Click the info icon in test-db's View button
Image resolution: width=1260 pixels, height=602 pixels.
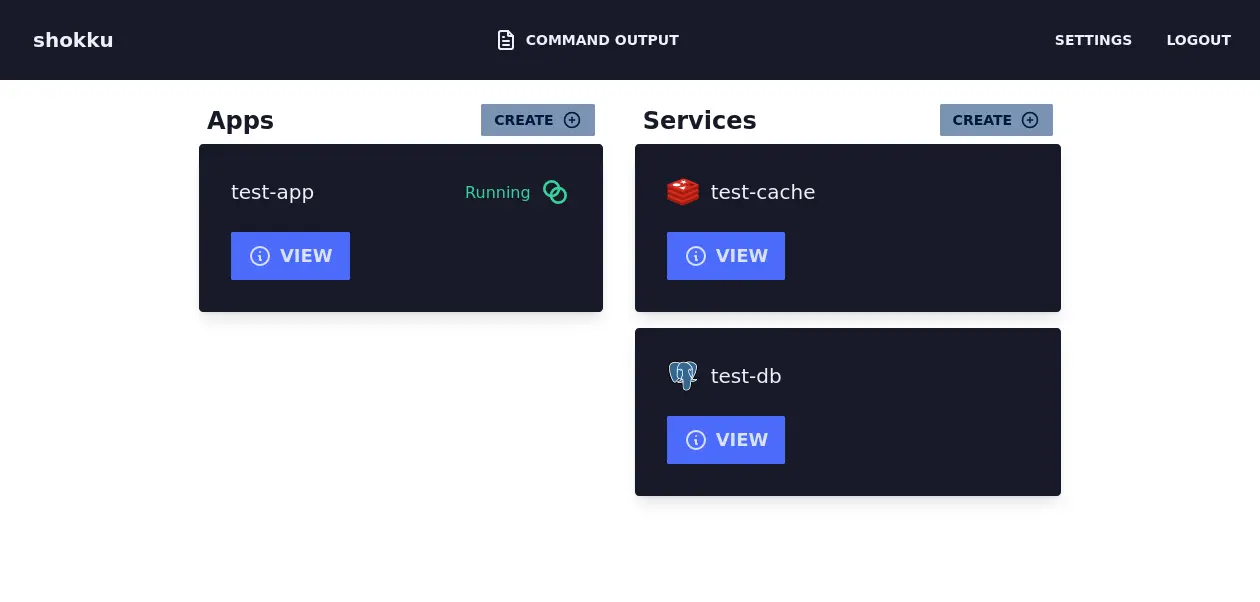click(696, 440)
